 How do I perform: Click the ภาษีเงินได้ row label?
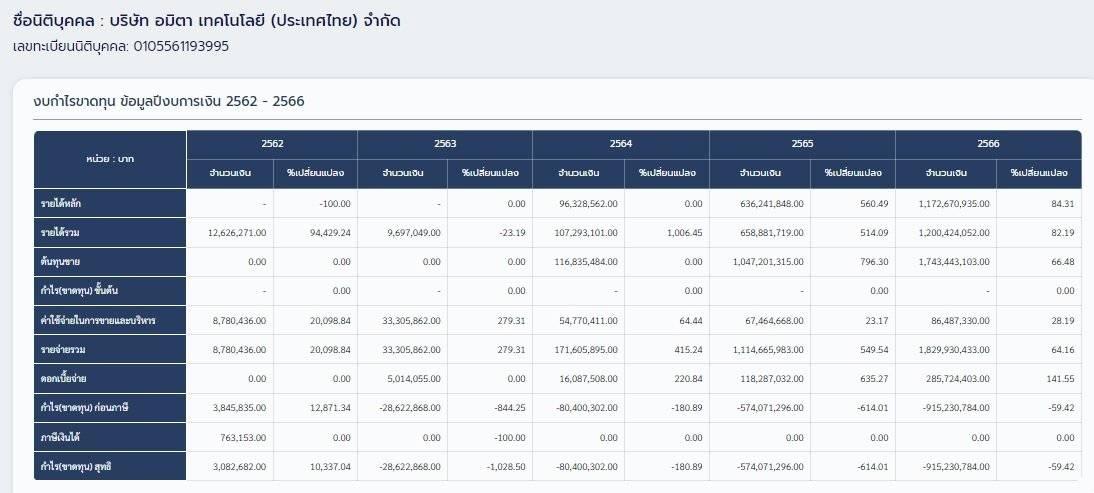point(110,437)
